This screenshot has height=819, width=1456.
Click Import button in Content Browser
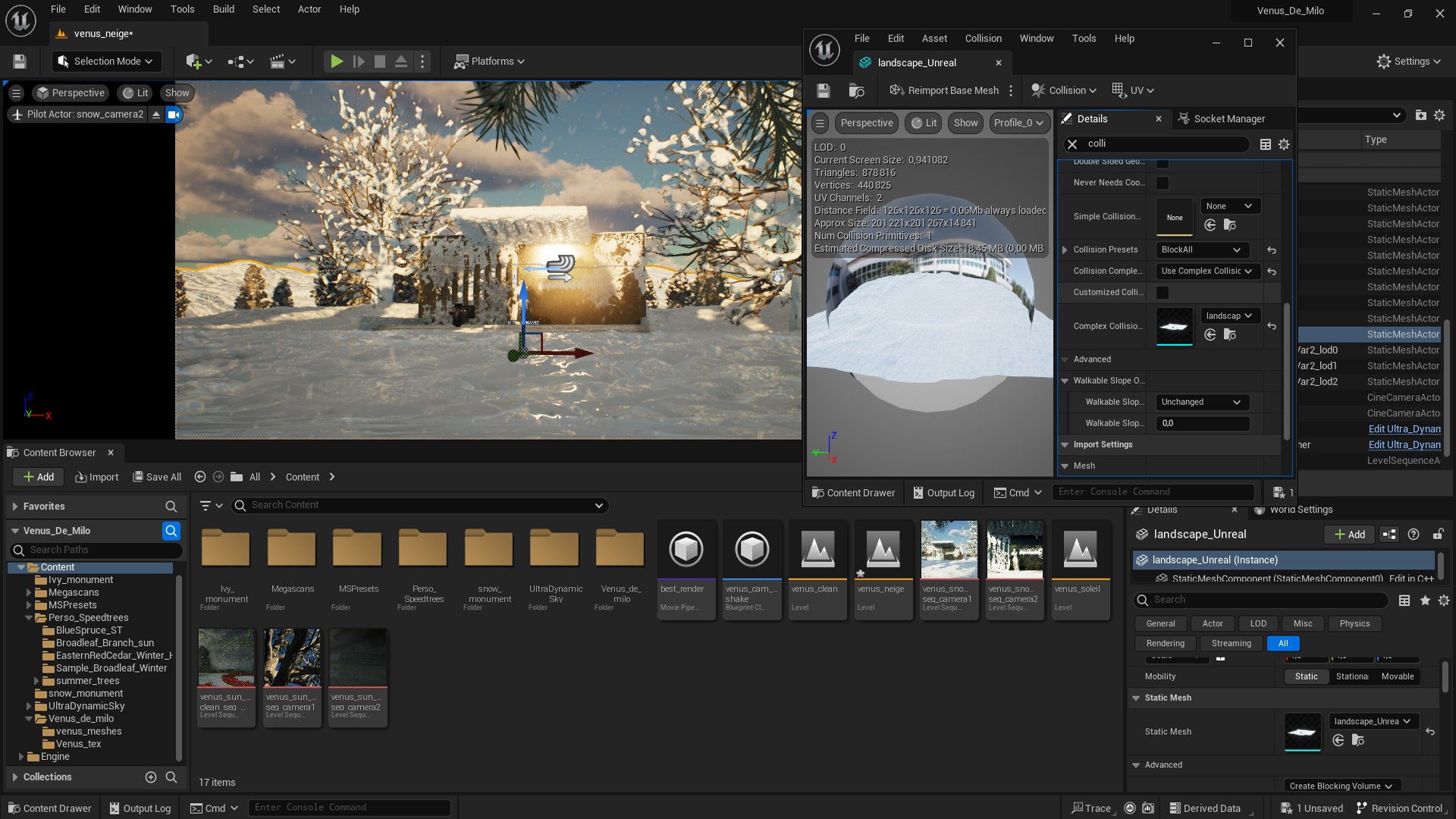click(97, 477)
